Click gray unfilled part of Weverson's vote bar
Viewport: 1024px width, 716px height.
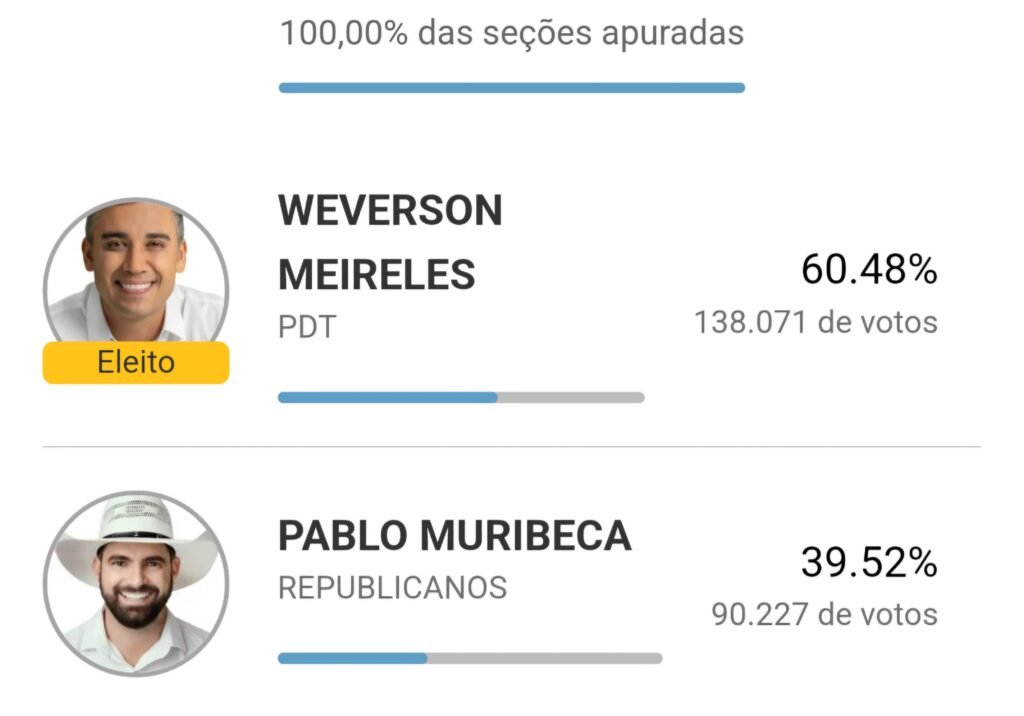coord(571,397)
